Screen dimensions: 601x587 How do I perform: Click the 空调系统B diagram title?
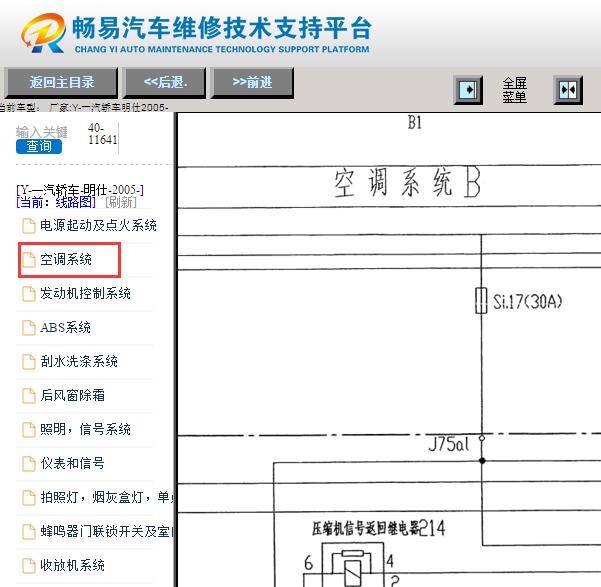407,183
